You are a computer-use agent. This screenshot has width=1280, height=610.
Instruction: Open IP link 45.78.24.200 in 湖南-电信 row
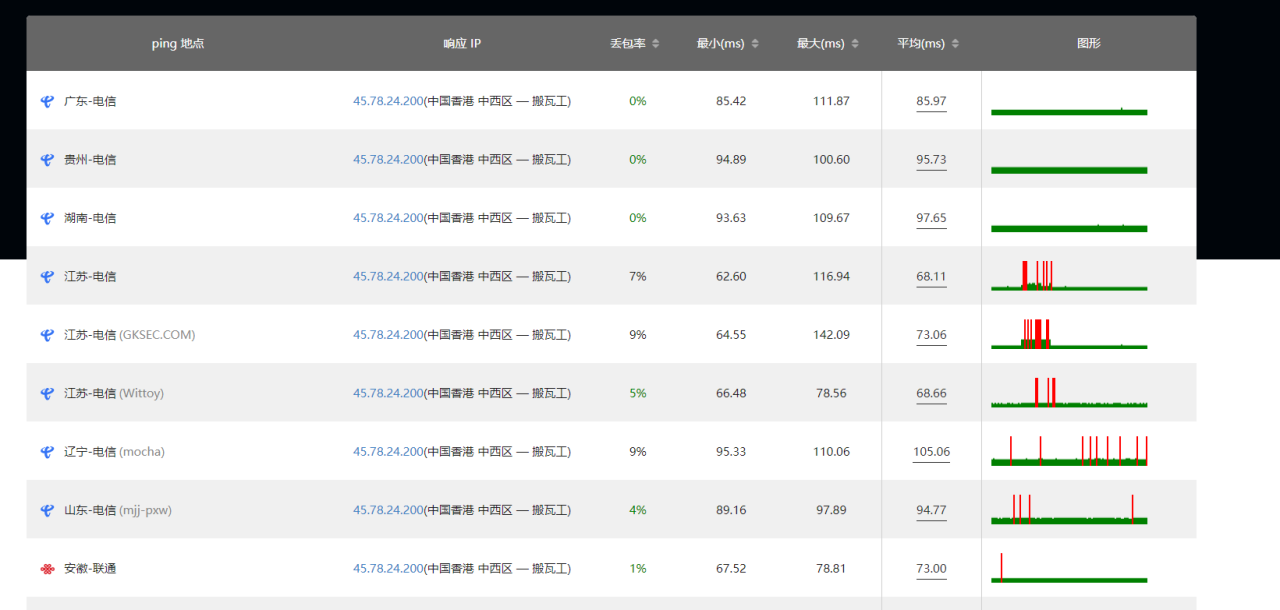(388, 218)
